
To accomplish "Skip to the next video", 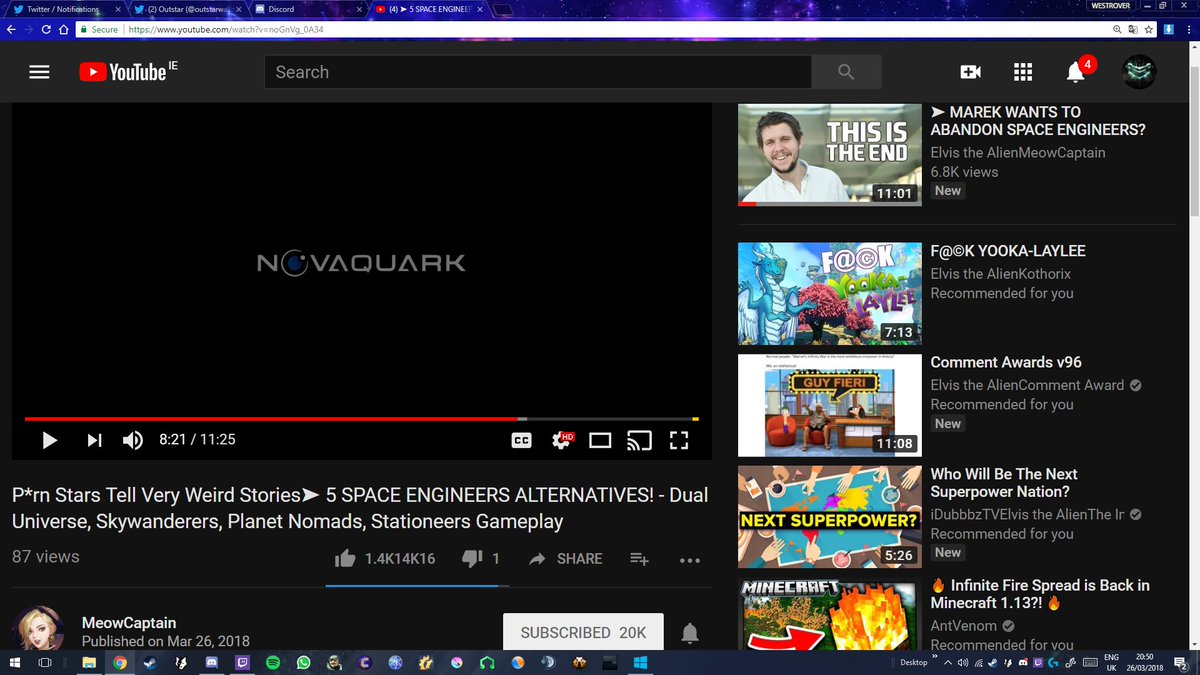I will [x=94, y=440].
